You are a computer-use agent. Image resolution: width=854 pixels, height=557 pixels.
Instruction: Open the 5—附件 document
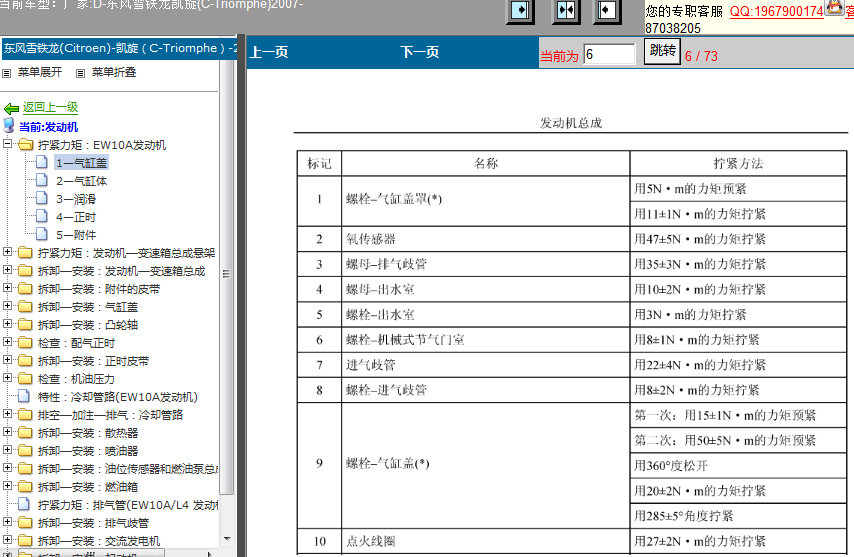click(76, 235)
